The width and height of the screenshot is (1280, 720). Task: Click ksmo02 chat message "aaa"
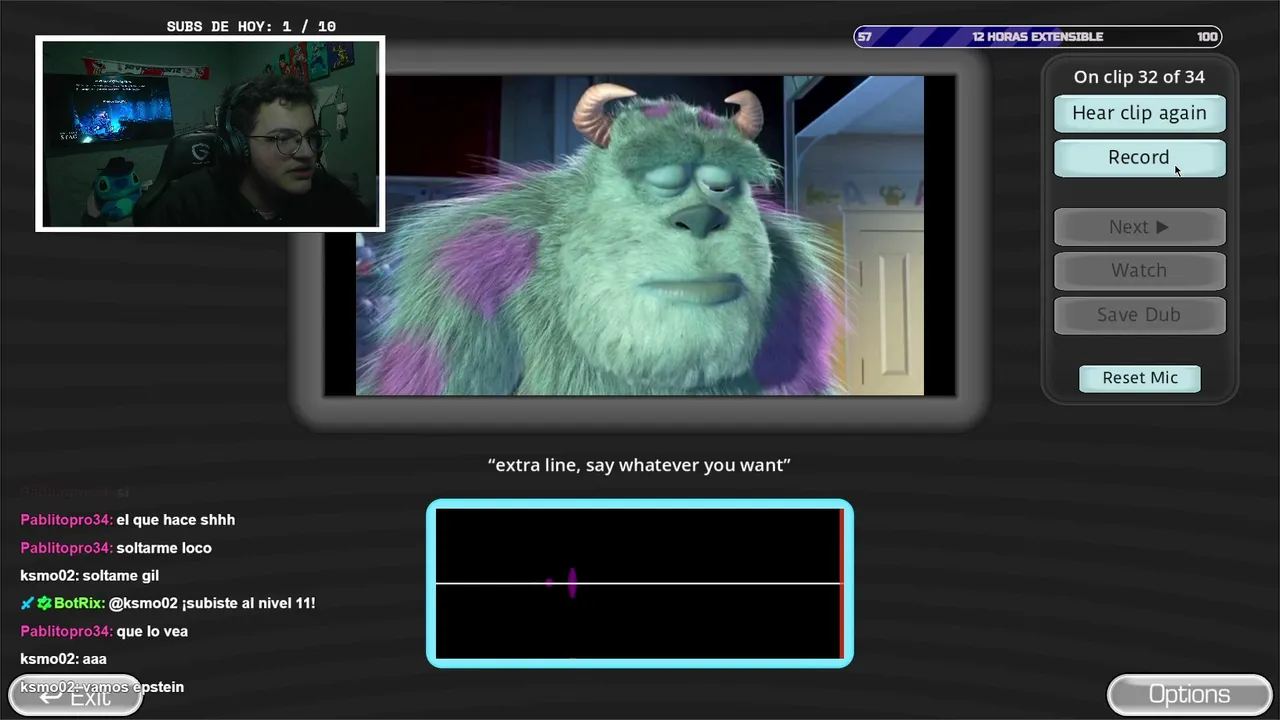(x=95, y=659)
